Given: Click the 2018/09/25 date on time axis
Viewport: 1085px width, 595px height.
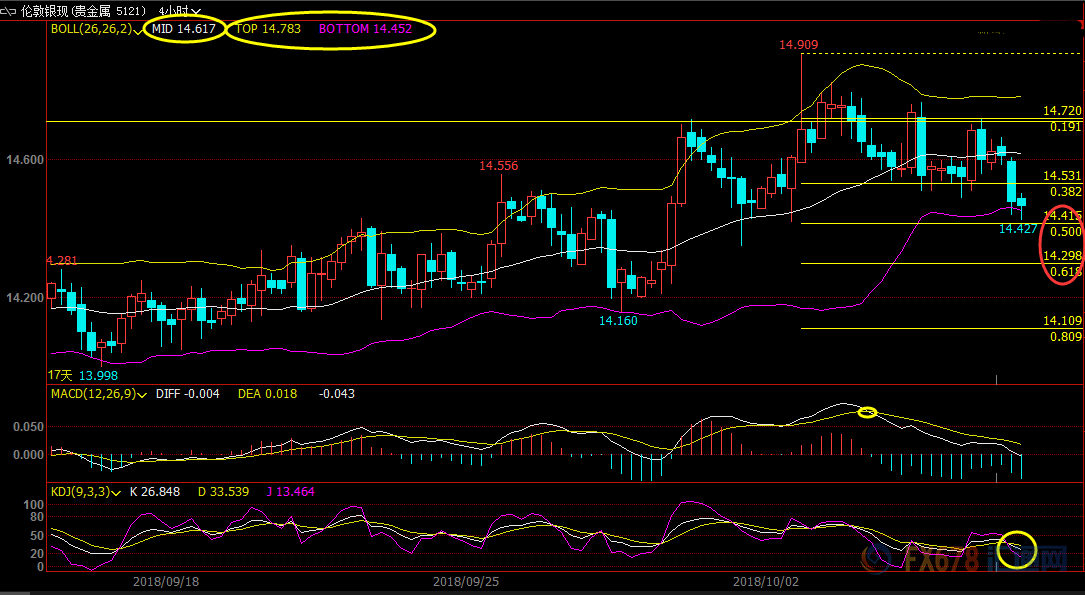Looking at the screenshot, I should [466, 581].
